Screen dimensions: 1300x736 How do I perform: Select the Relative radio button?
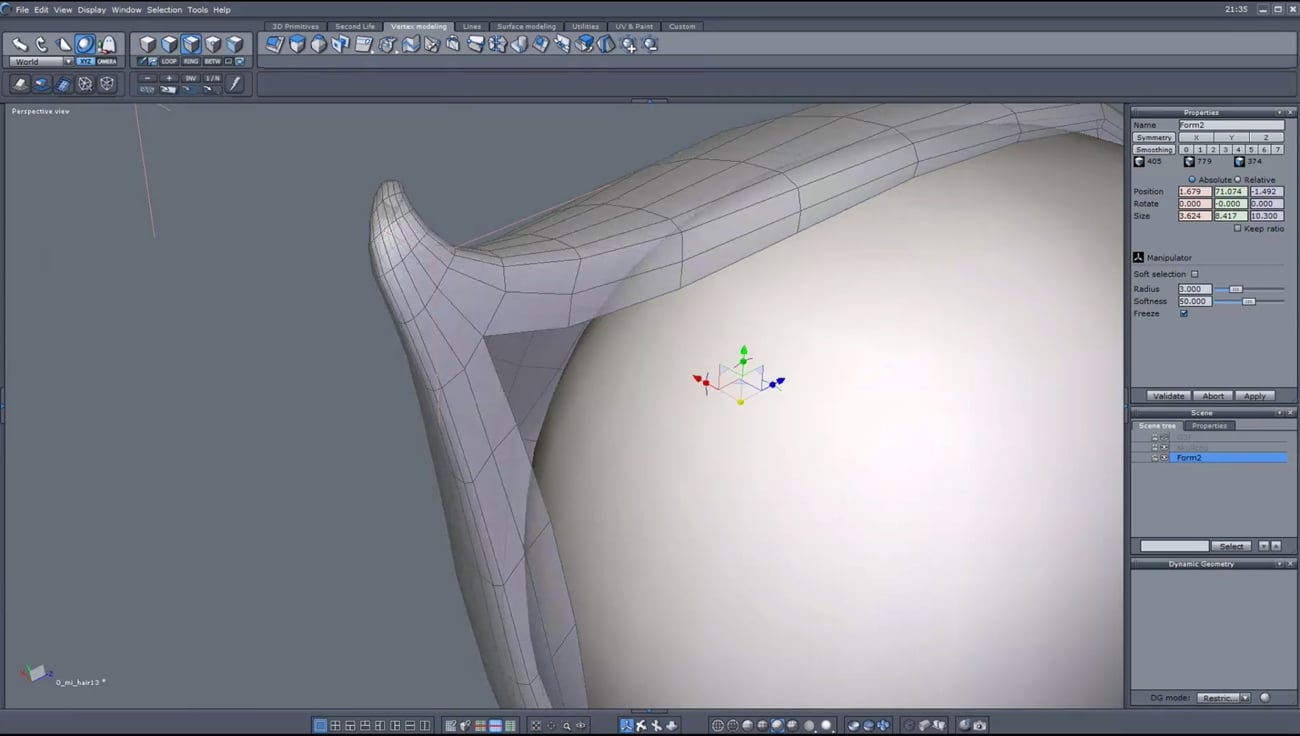[1237, 179]
